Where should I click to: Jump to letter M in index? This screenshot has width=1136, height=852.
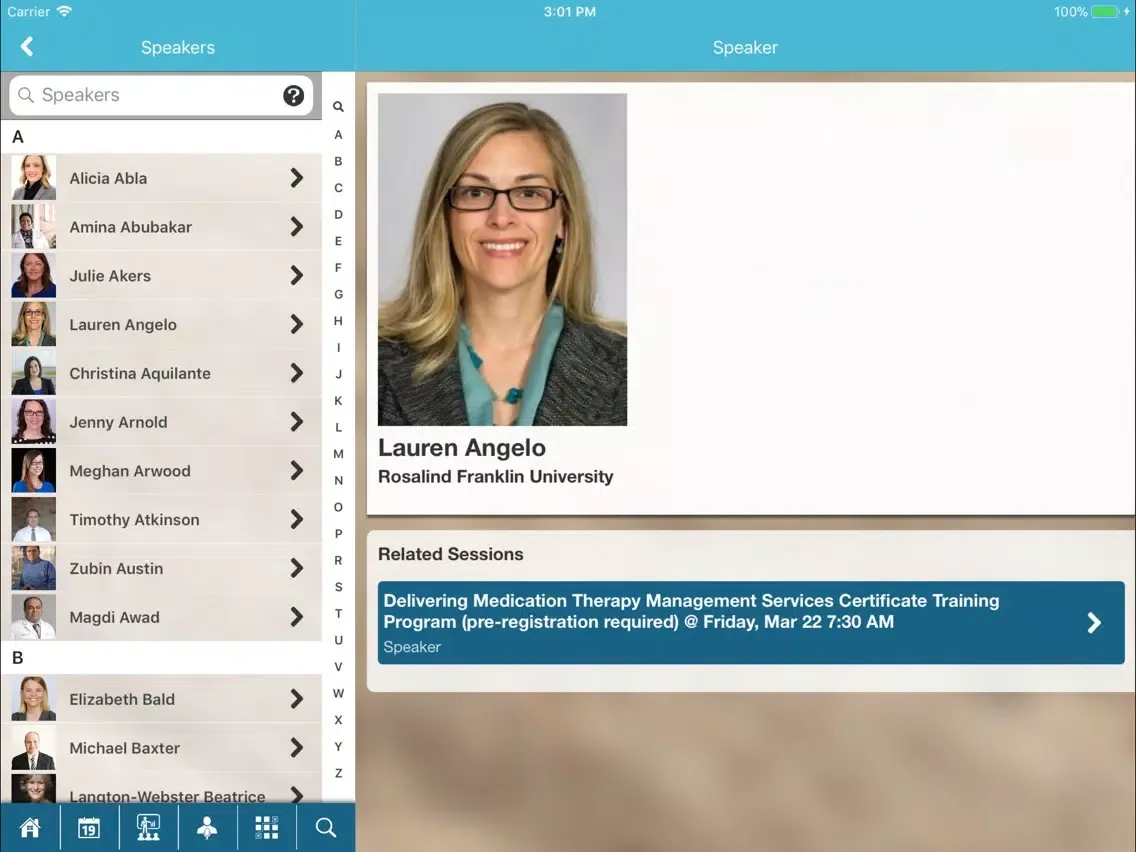coord(338,454)
